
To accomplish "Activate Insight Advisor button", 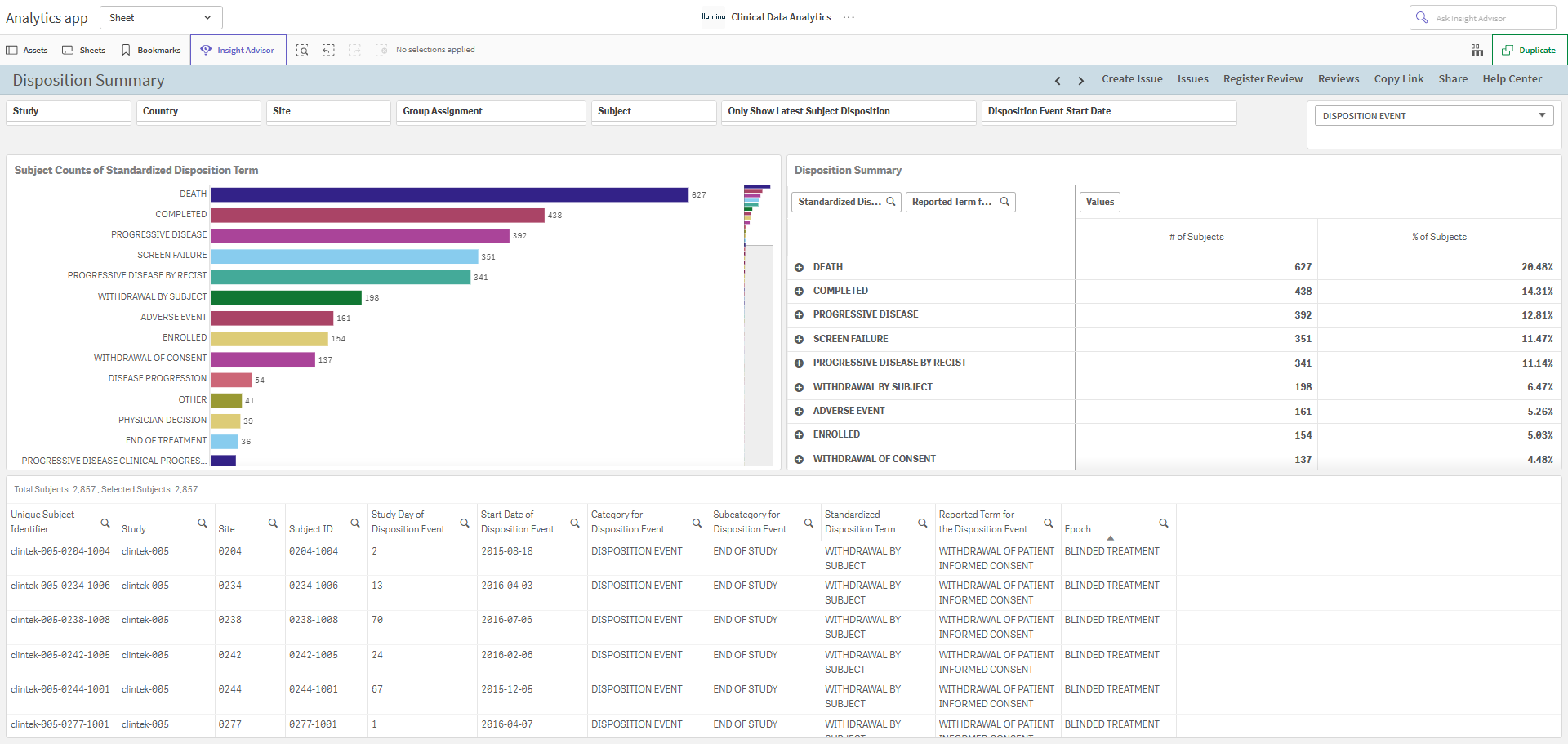I will point(238,50).
